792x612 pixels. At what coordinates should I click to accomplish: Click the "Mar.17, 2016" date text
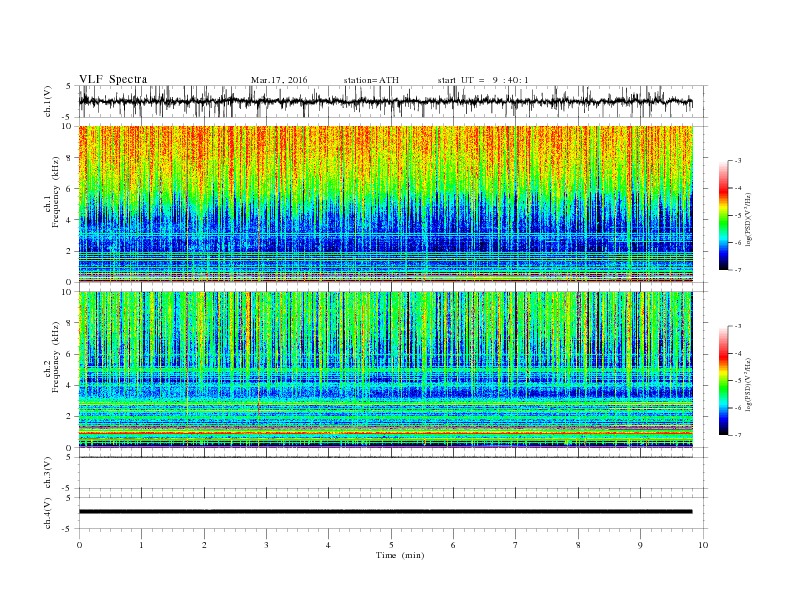coord(279,80)
